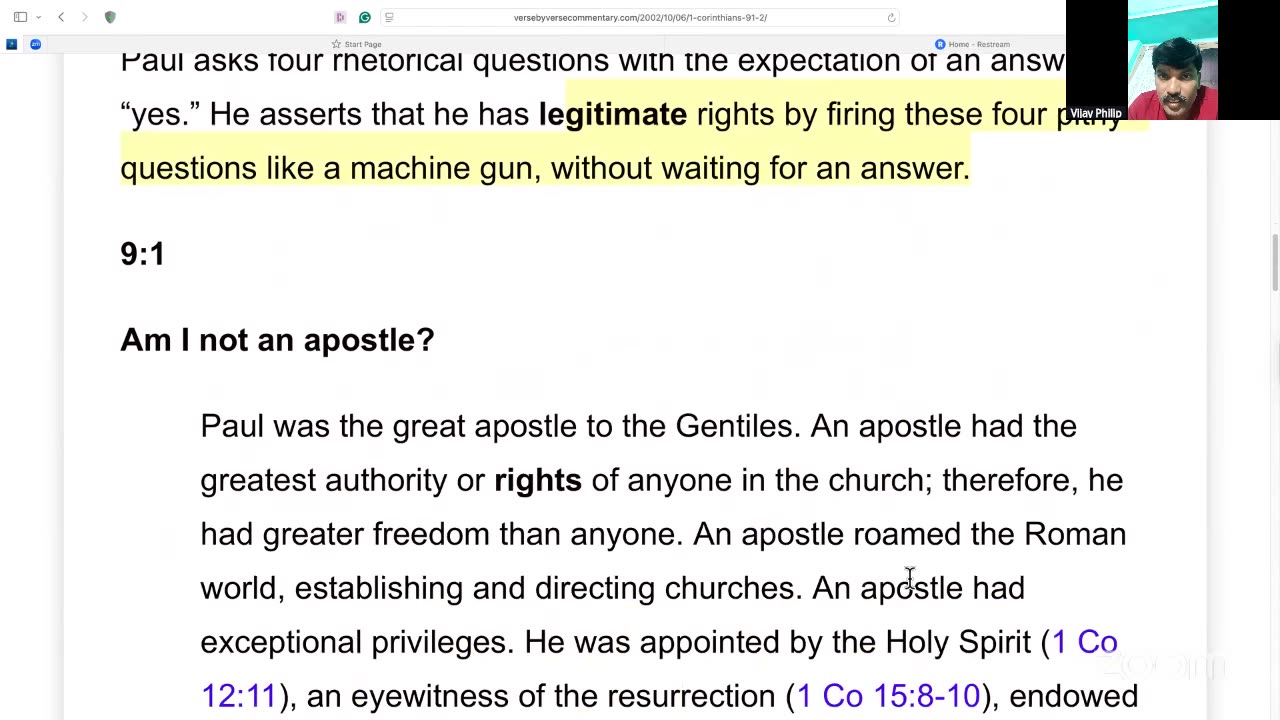The height and width of the screenshot is (720, 1280).
Task: Click the 9:1 verse heading
Action: (142, 254)
